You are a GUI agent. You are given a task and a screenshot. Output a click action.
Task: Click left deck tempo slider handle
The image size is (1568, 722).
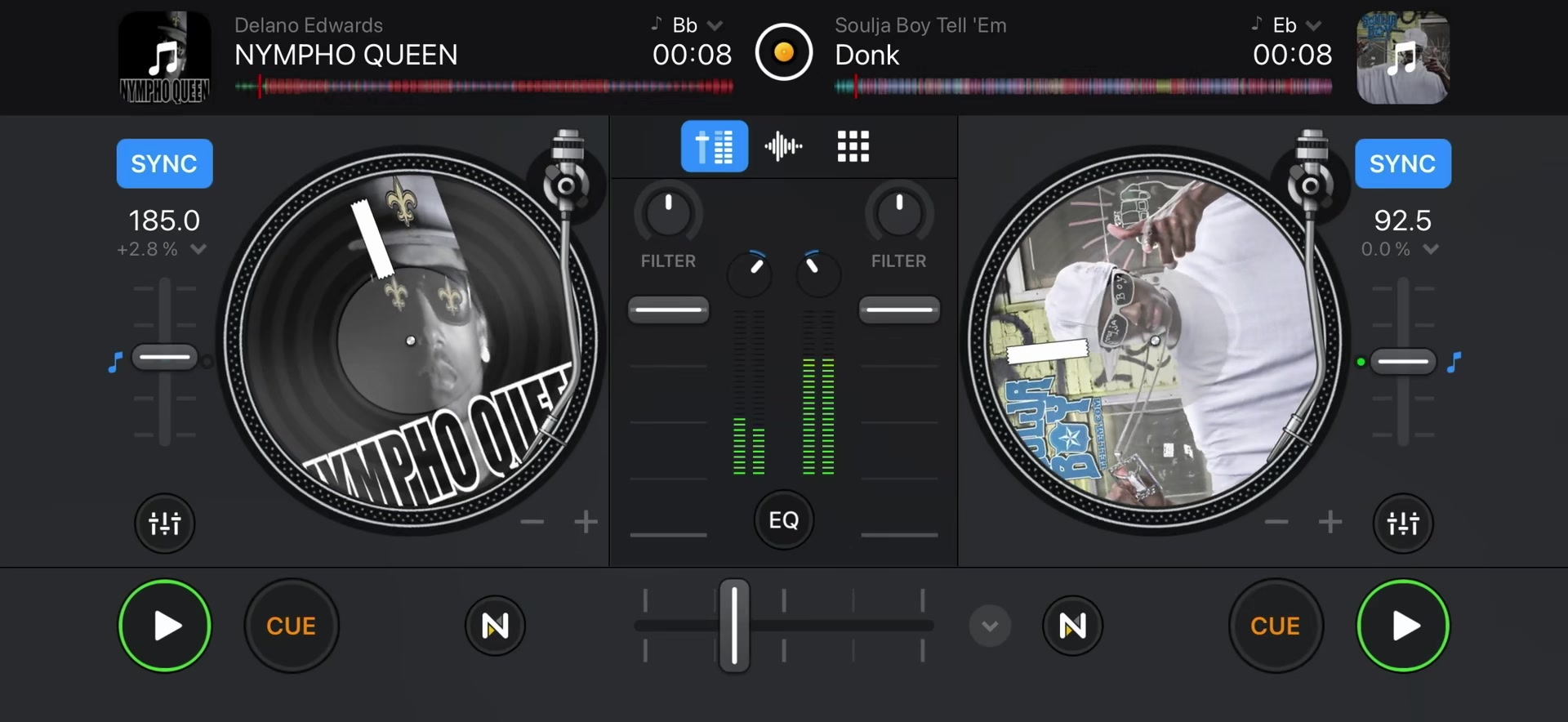coord(165,358)
